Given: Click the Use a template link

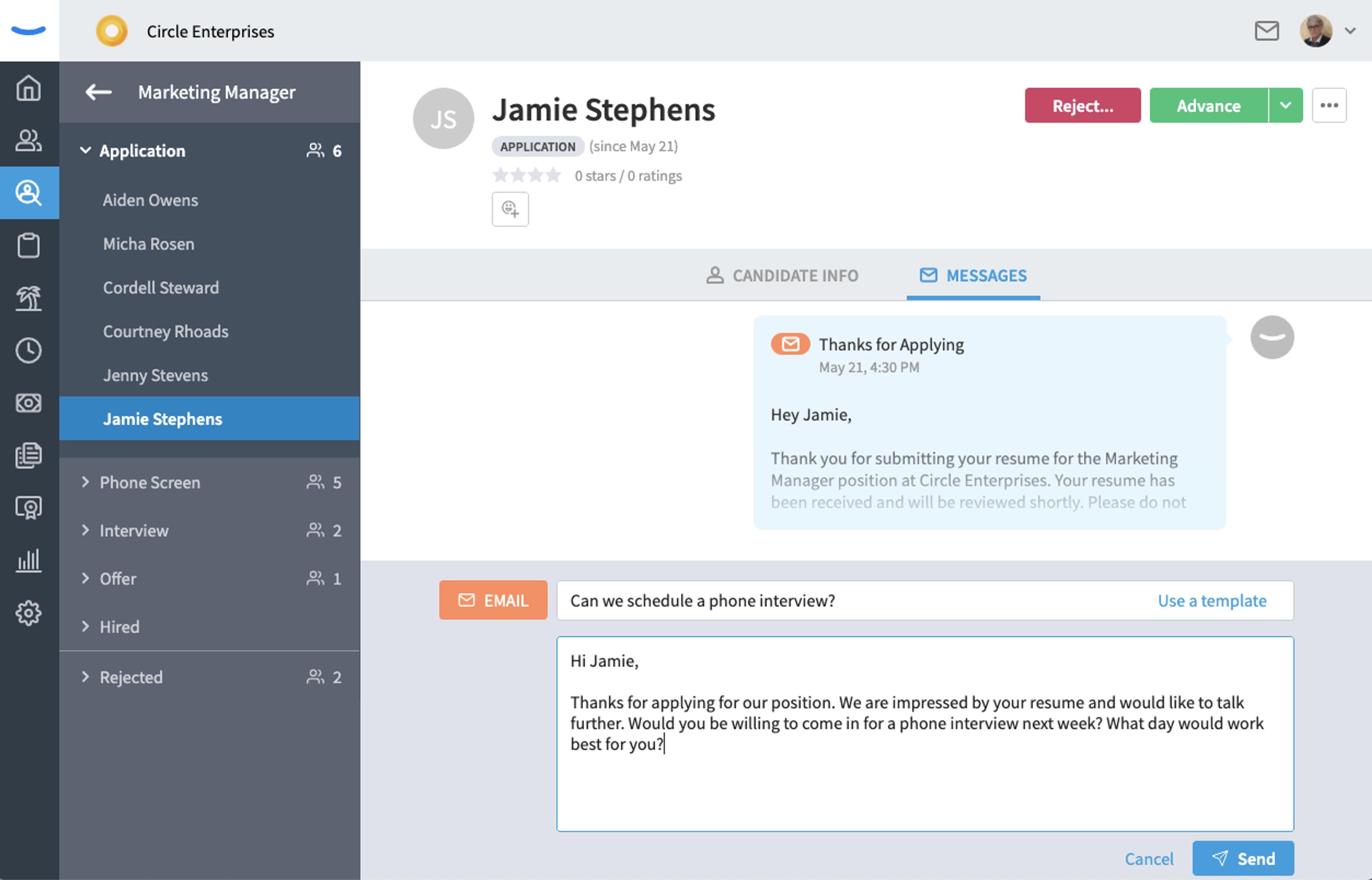Looking at the screenshot, I should [1212, 601].
